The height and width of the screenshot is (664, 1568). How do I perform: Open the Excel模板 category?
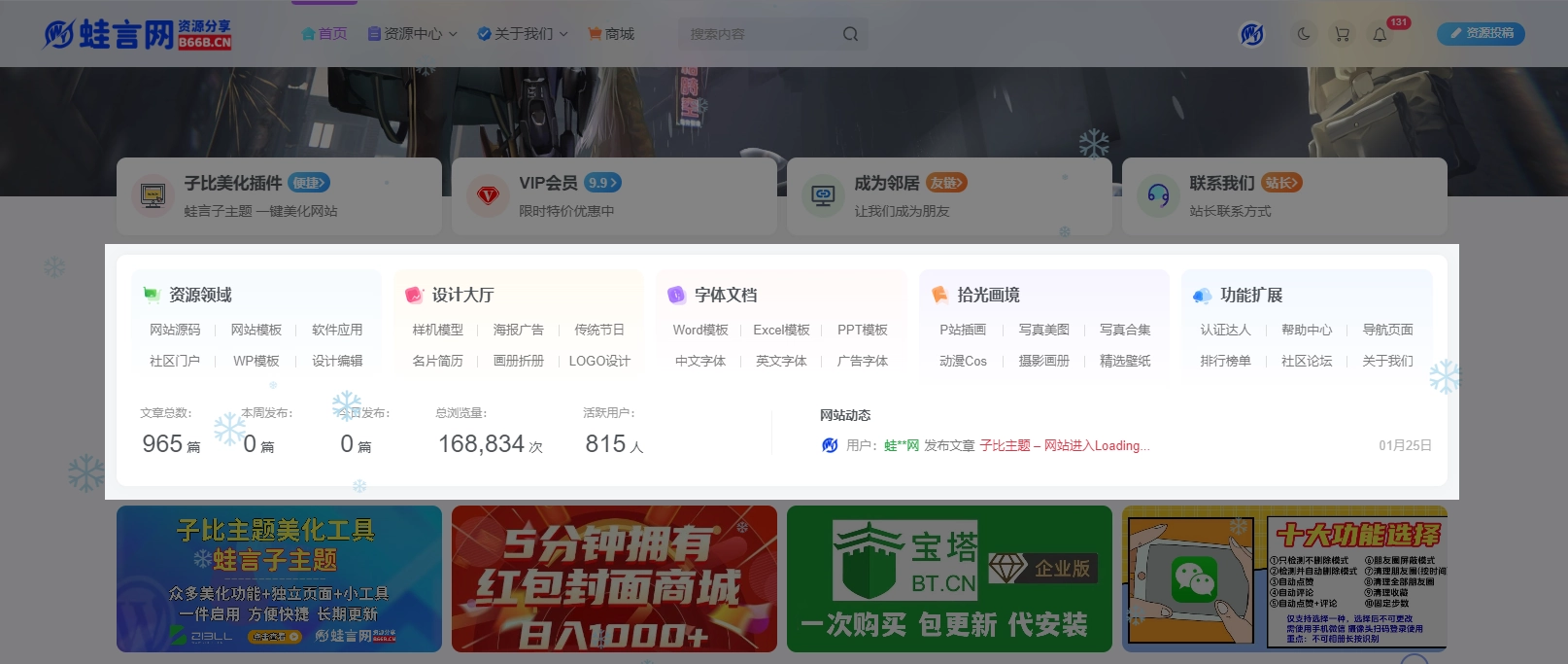(782, 330)
